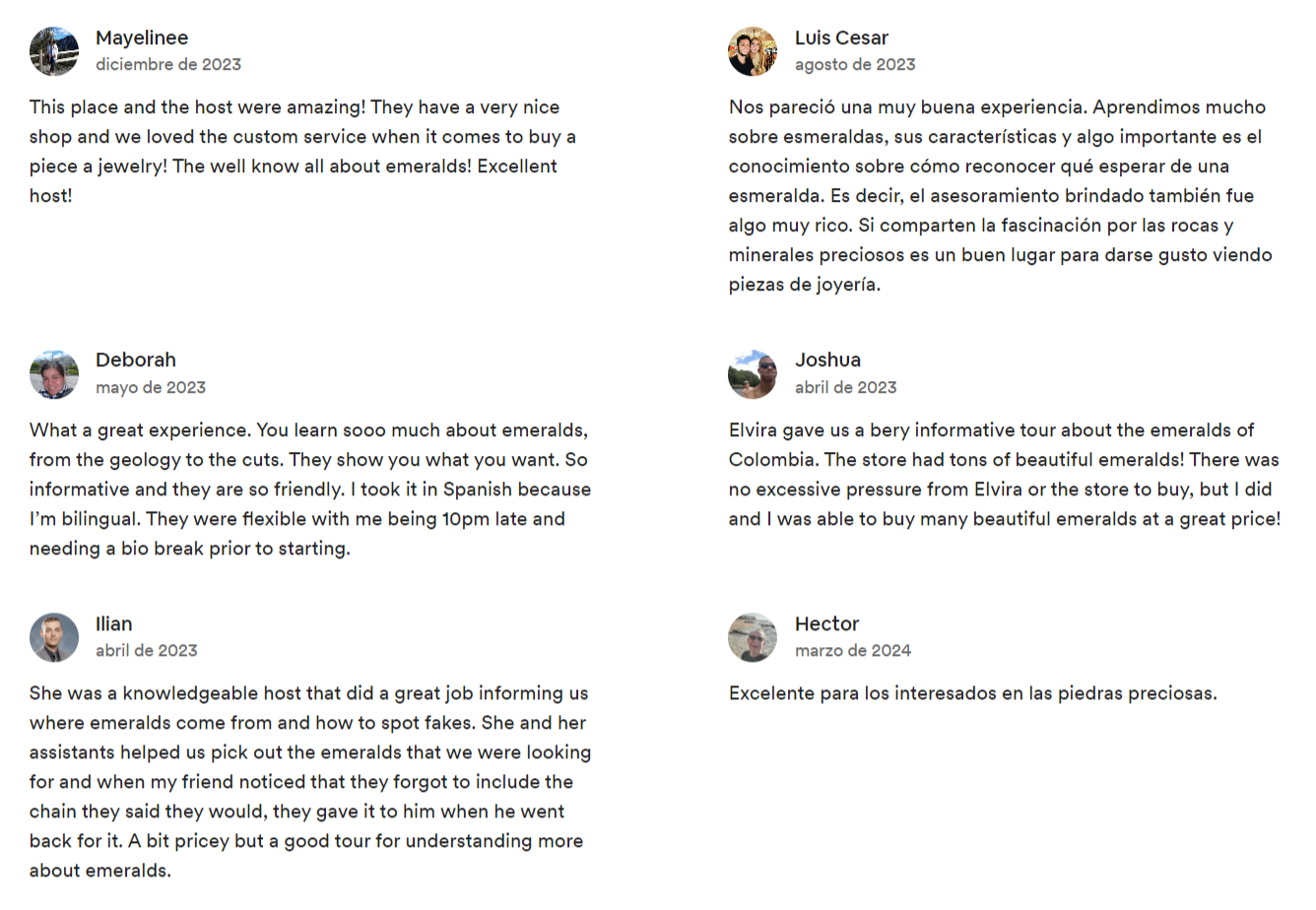
Task: Click Hector's profile avatar
Action: click(753, 637)
